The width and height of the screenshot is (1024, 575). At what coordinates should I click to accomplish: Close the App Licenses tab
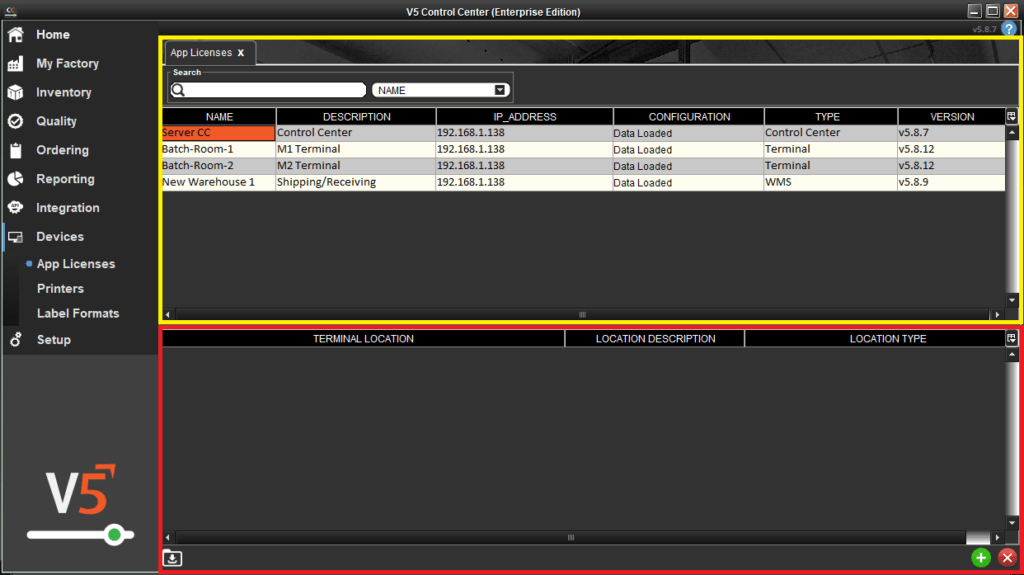click(240, 53)
